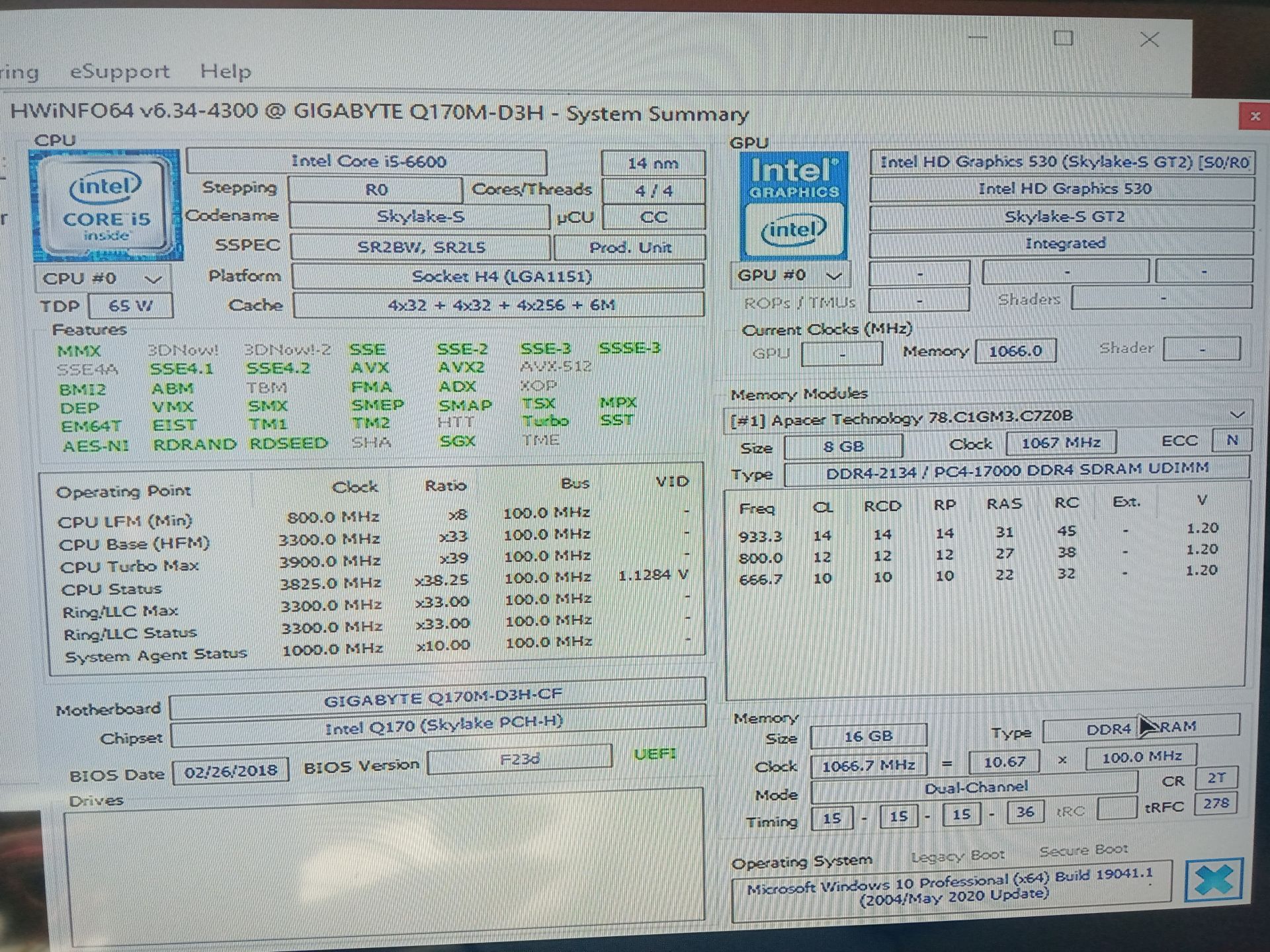Select the CPU Status 3825.0 MHz value
The height and width of the screenshot is (952, 1270).
330,584
